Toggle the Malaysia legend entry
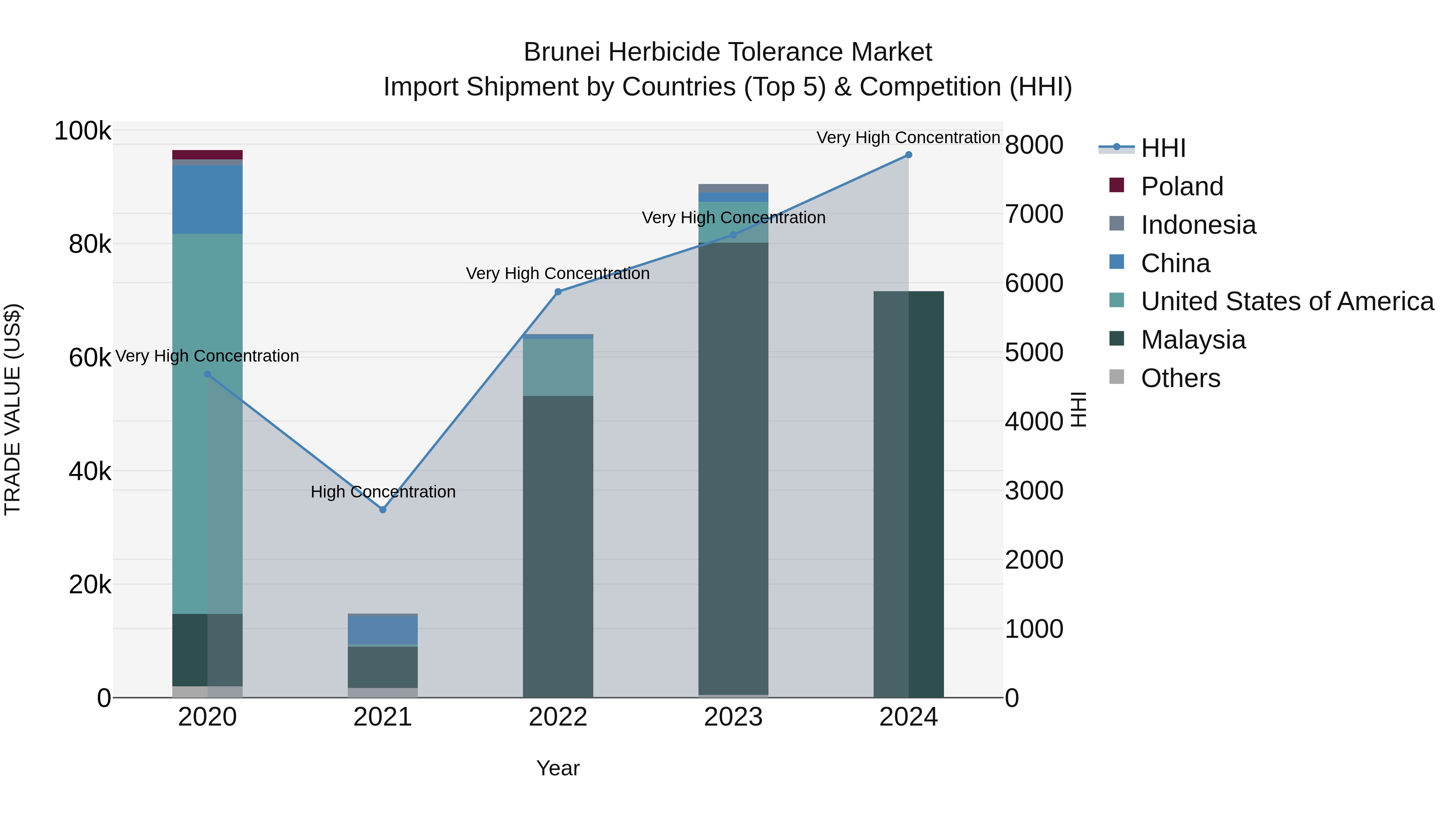 click(1177, 339)
